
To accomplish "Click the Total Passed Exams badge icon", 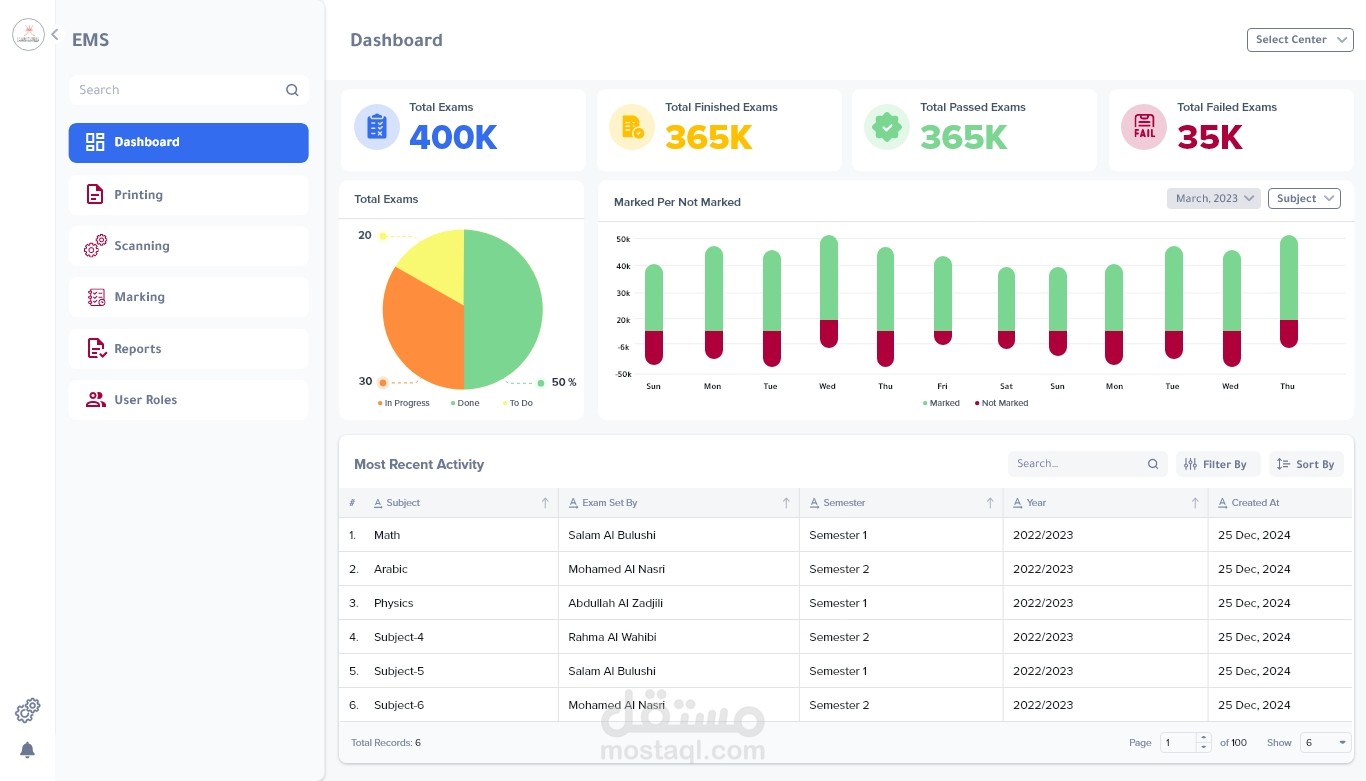I will 886,127.
